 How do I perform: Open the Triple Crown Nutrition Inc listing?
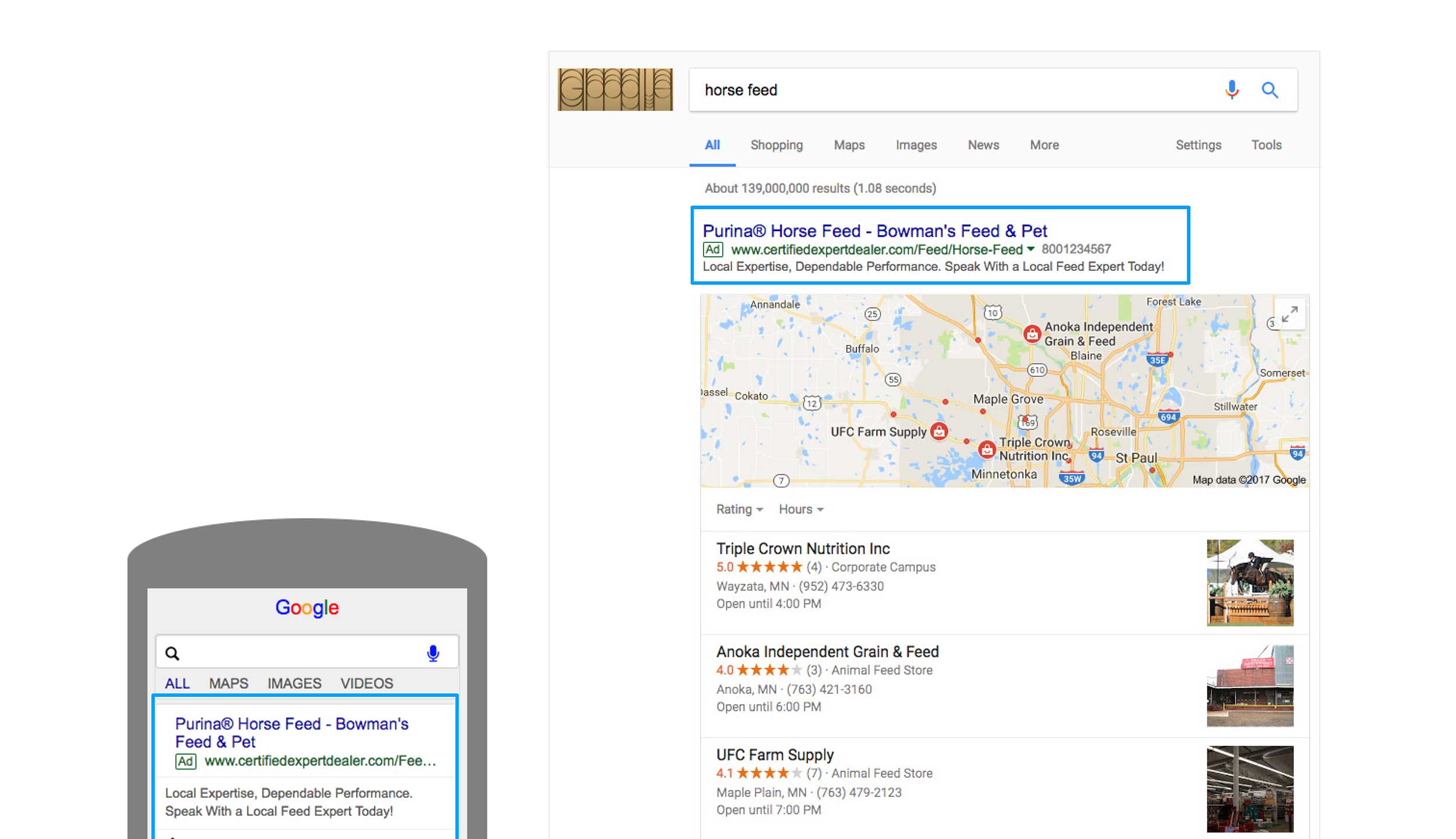(x=803, y=548)
